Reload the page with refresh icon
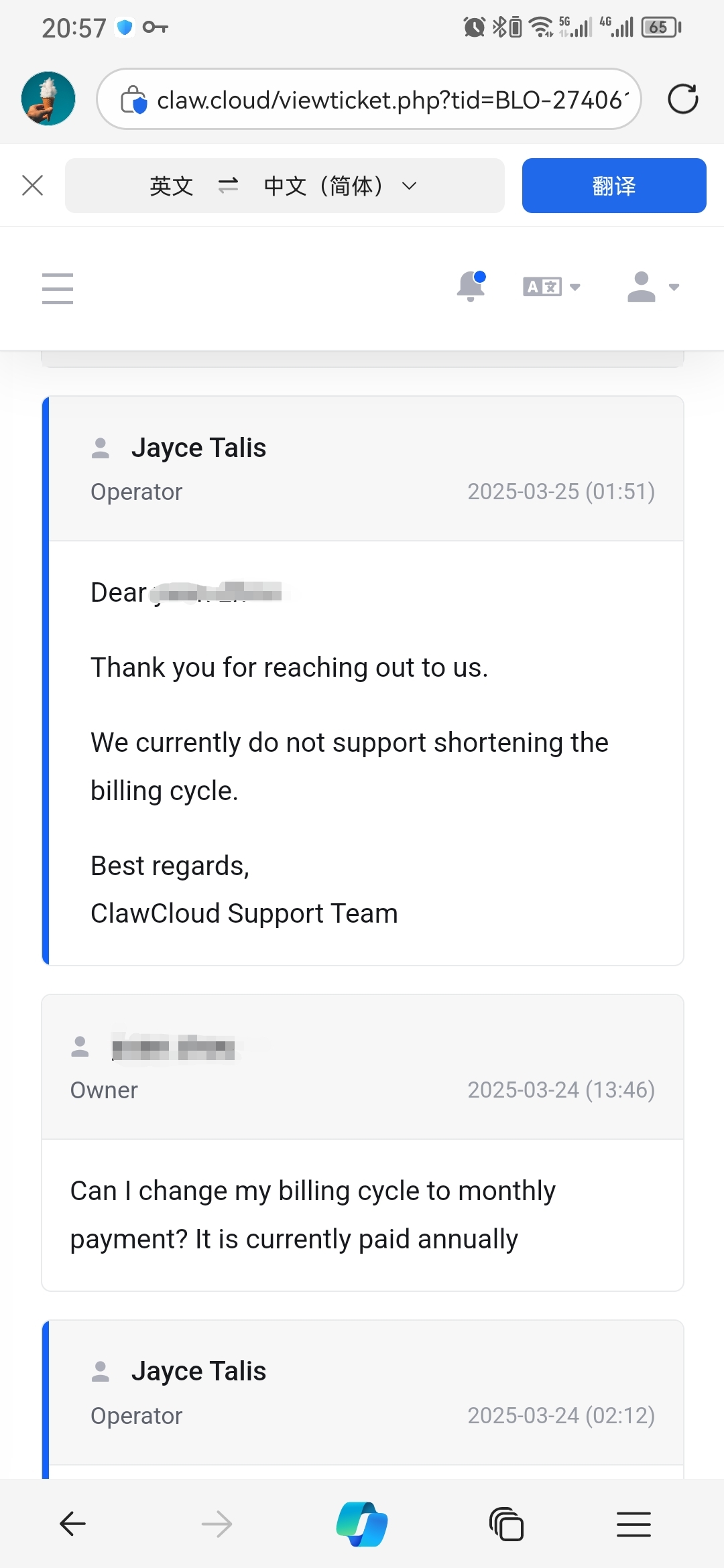The height and width of the screenshot is (1568, 724). point(682,99)
